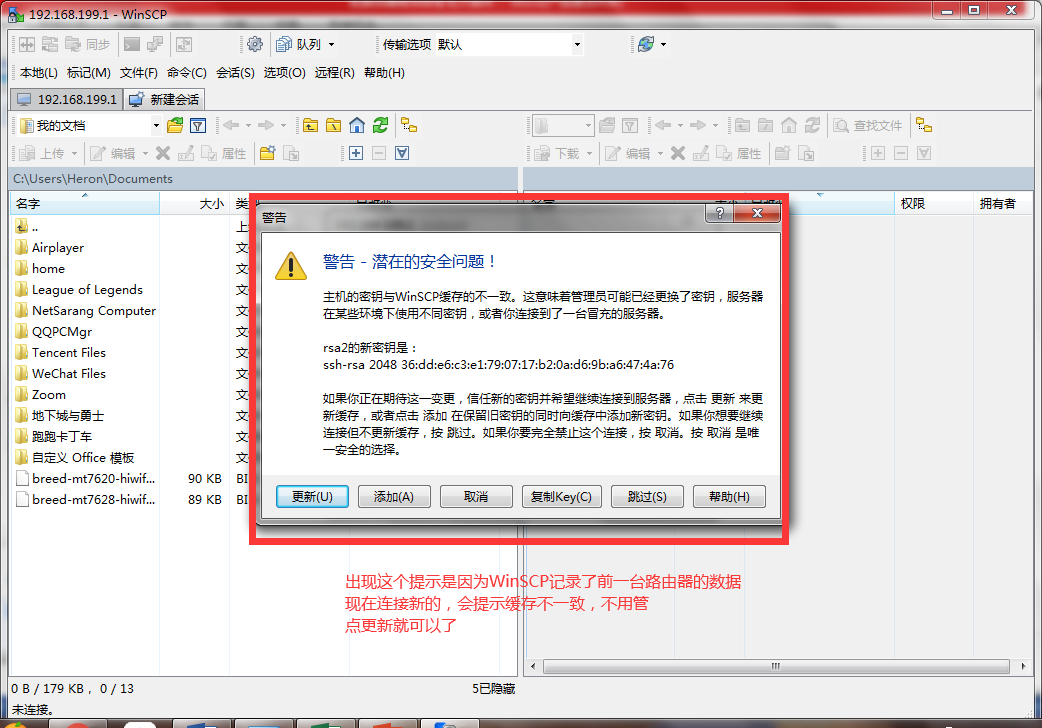Click the 拥有者 column header
This screenshot has height=728, width=1042.
click(1001, 203)
